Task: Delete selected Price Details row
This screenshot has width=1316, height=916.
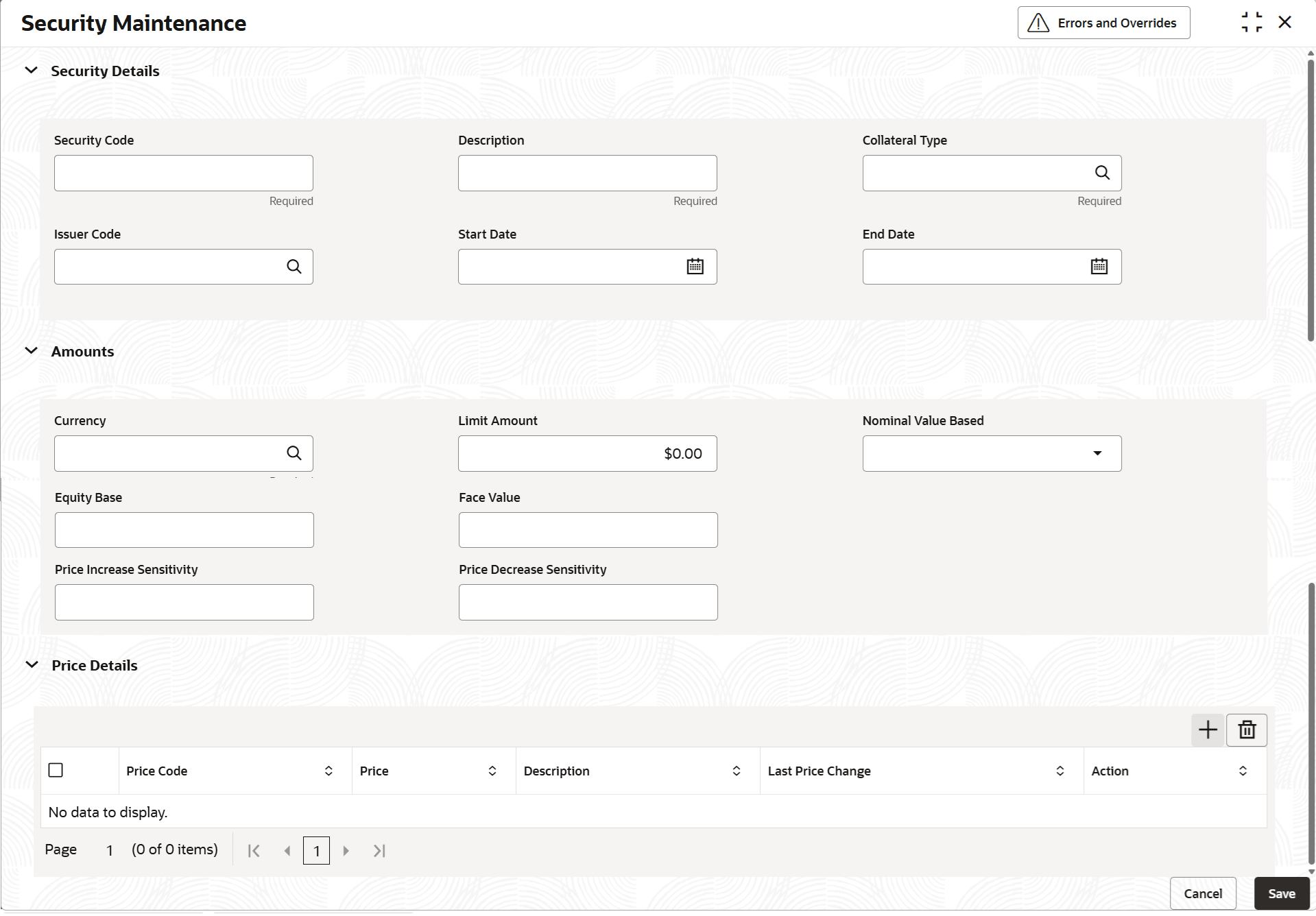Action: click(1247, 730)
